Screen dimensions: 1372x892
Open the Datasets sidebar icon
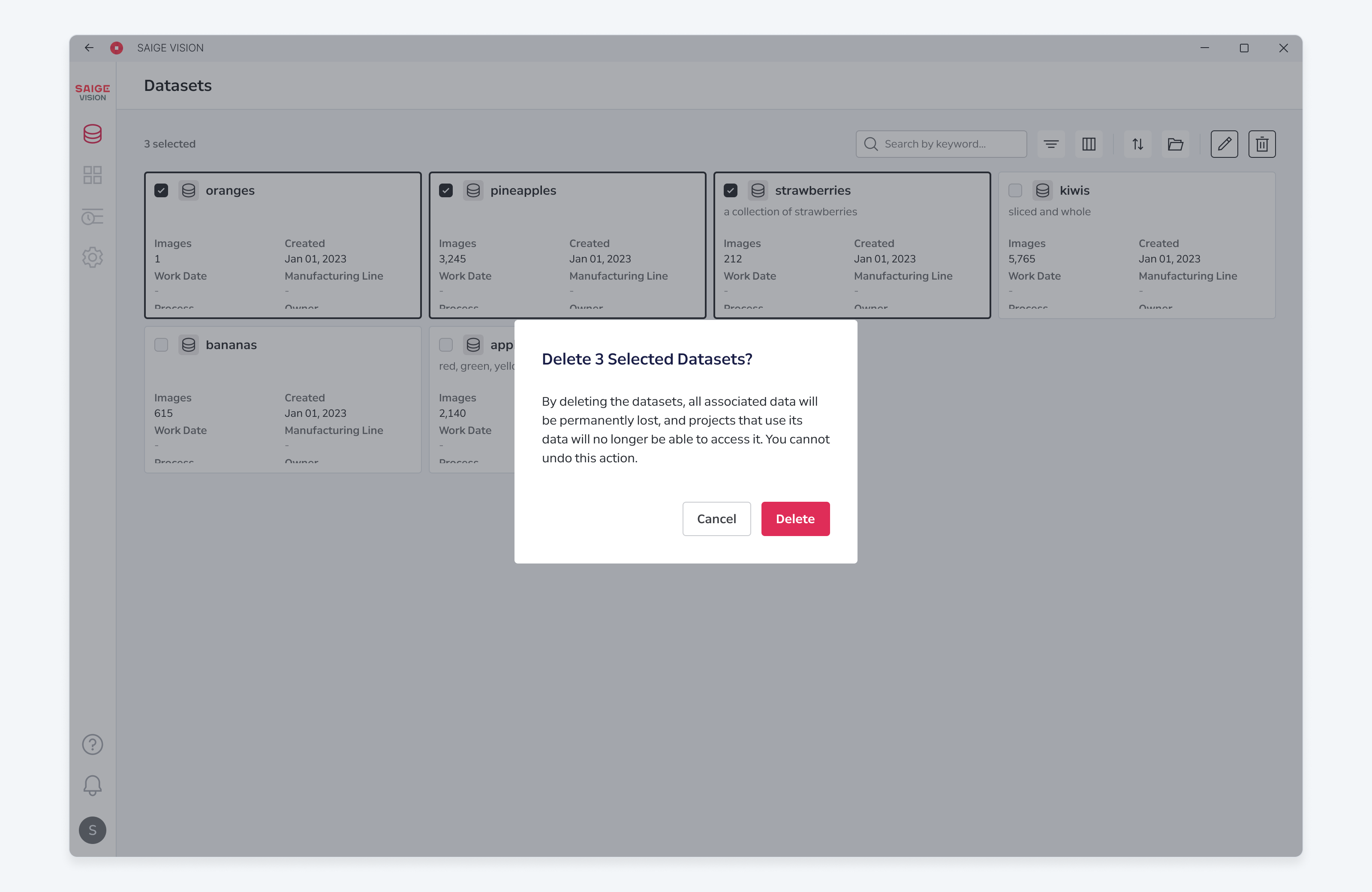[x=92, y=134]
